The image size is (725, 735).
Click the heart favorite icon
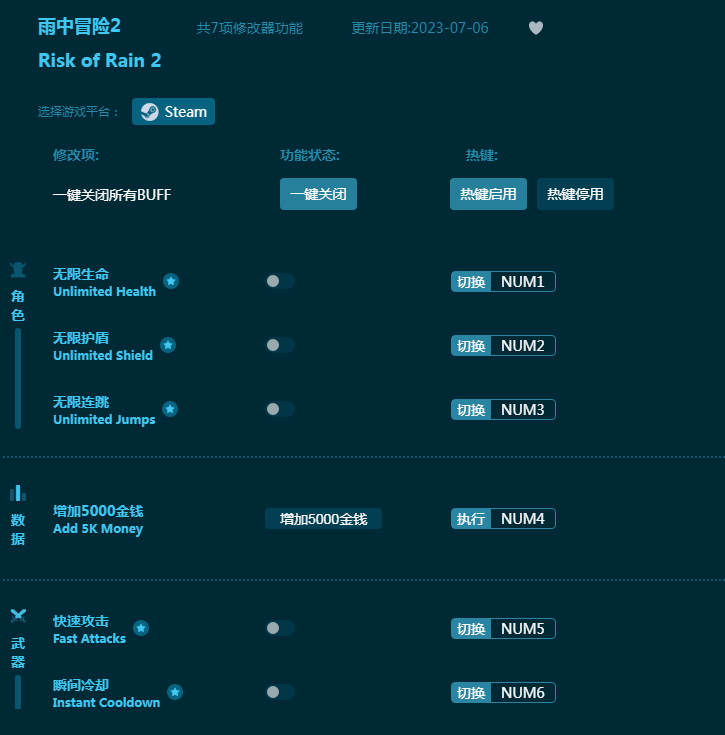coord(536,28)
